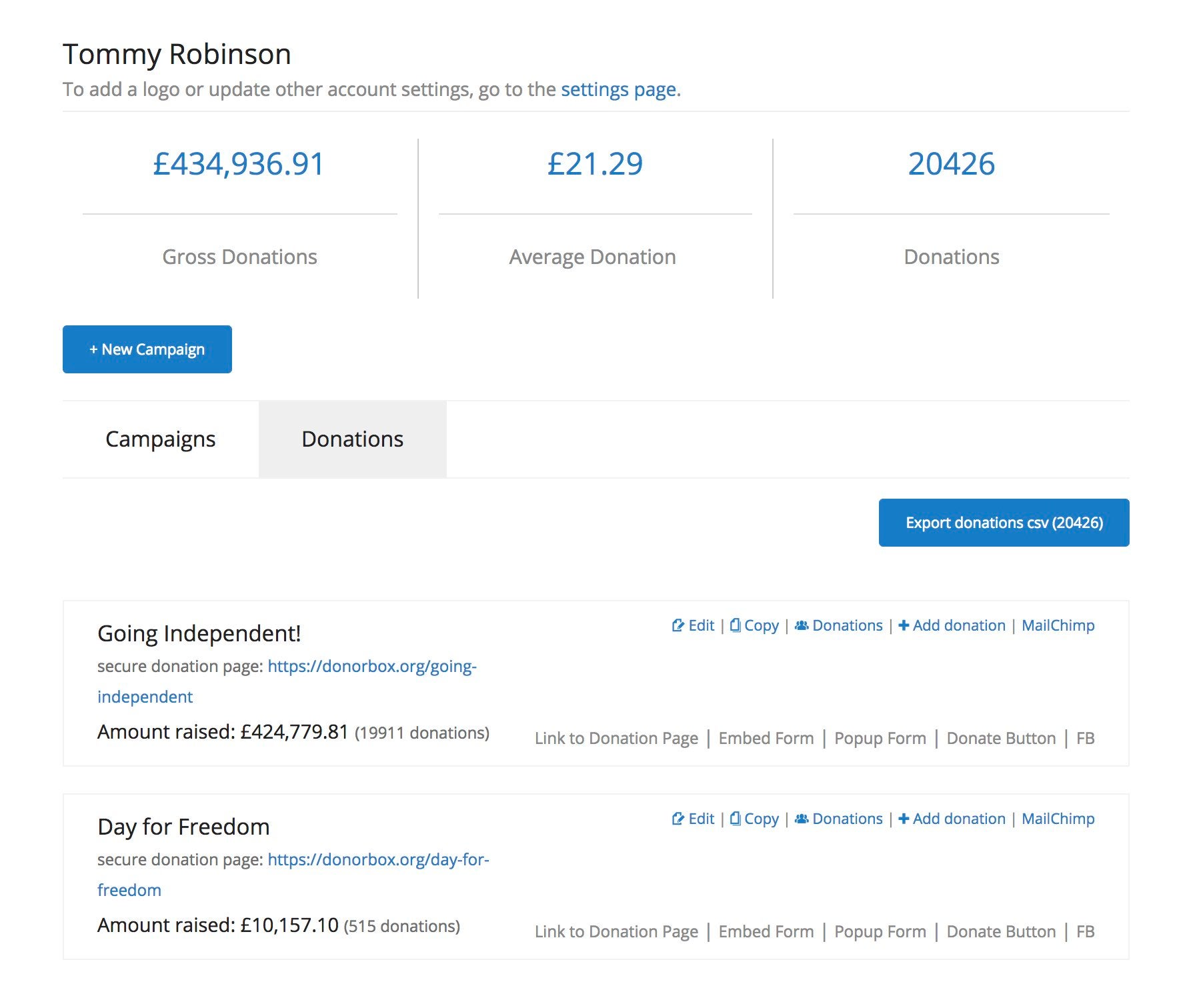
Task: Click Link to Donation Page under Day for Freedom
Action: tap(617, 931)
